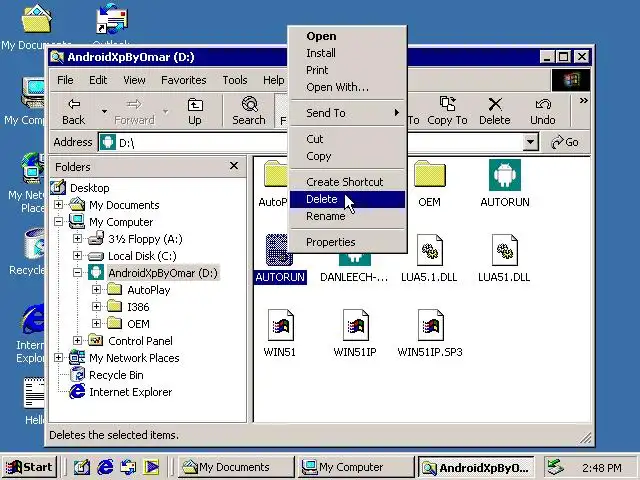
Task: Expand the AutoPlay tree folder
Action: coord(96,290)
